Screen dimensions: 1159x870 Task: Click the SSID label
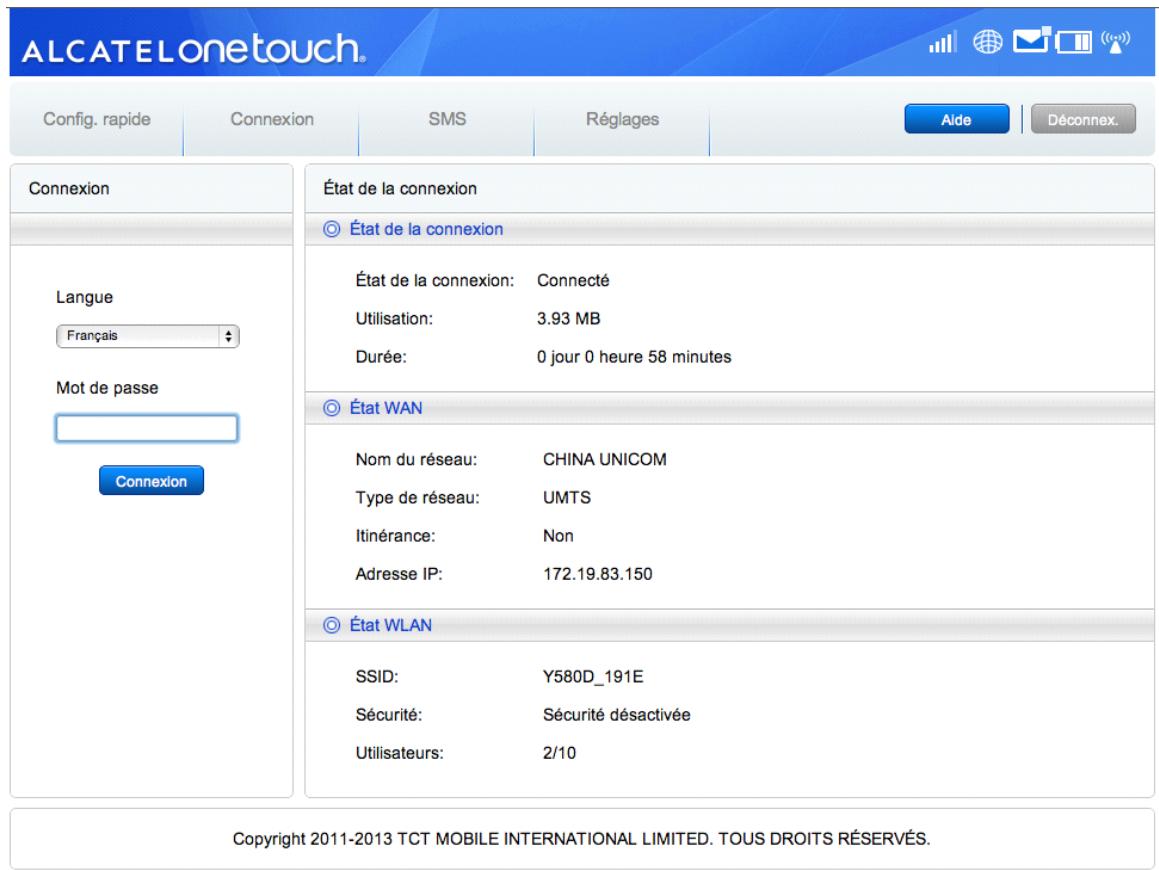pyautogui.click(x=376, y=677)
